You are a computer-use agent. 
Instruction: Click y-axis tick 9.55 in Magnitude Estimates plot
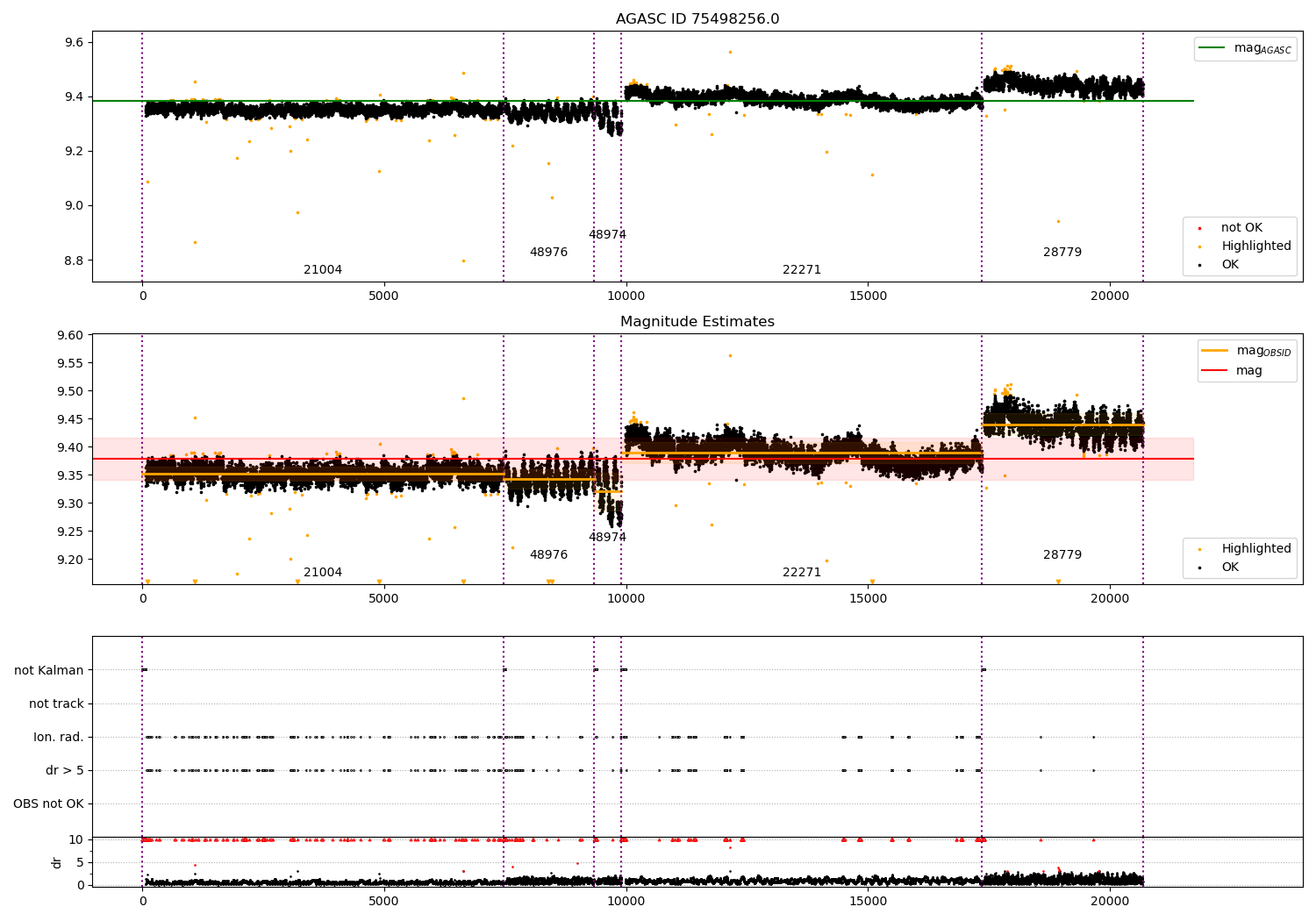71,363
